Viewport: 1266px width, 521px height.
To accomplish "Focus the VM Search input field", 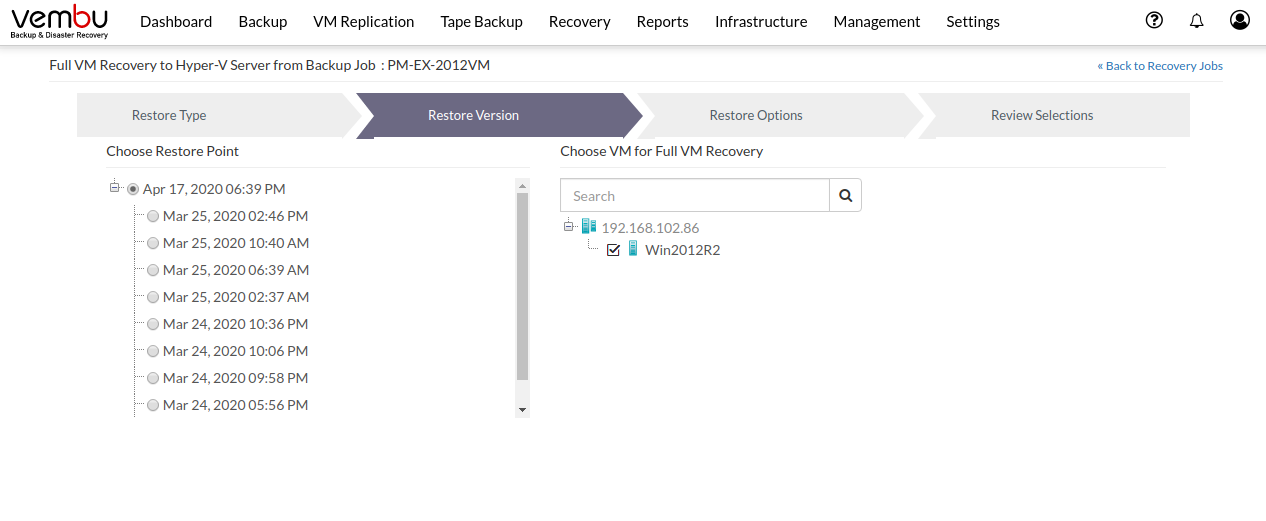I will 695,196.
